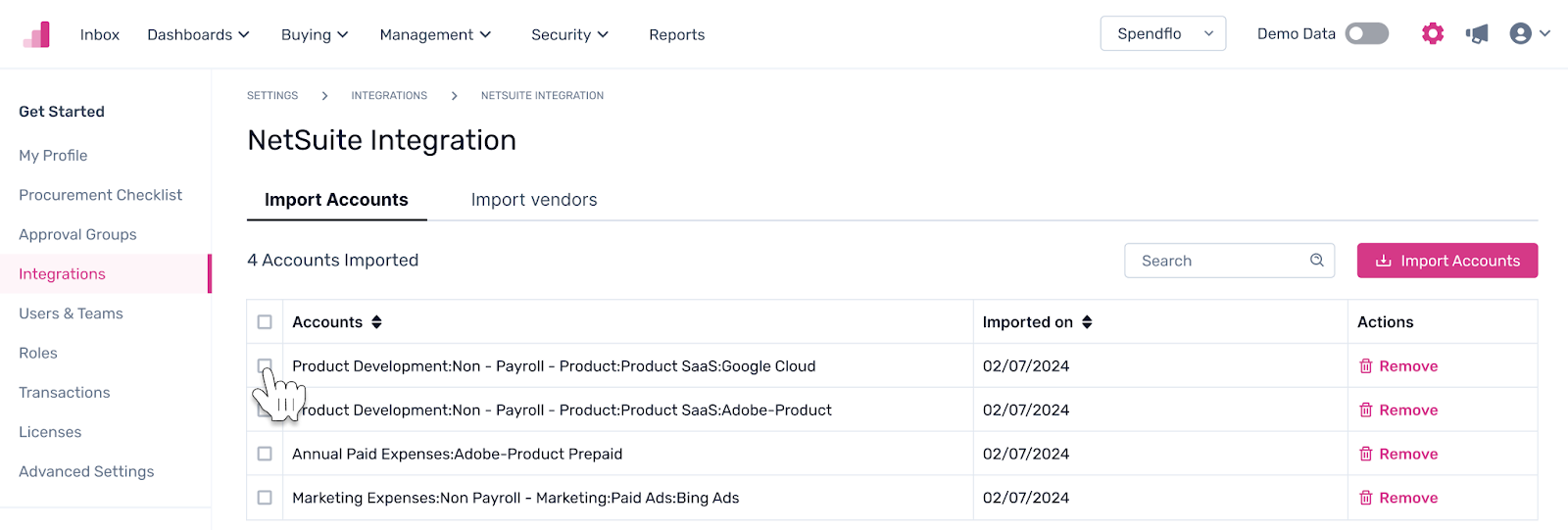Open Procurement Checklist in sidebar

[100, 195]
